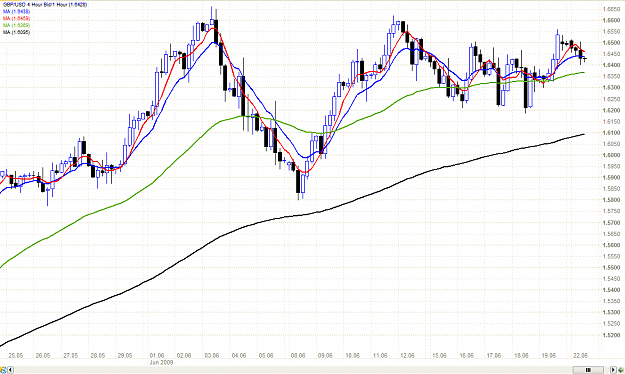Viewport: 625px width, 374px height.
Task: Click the 27.05 date label on the time axis
Action: point(71,355)
